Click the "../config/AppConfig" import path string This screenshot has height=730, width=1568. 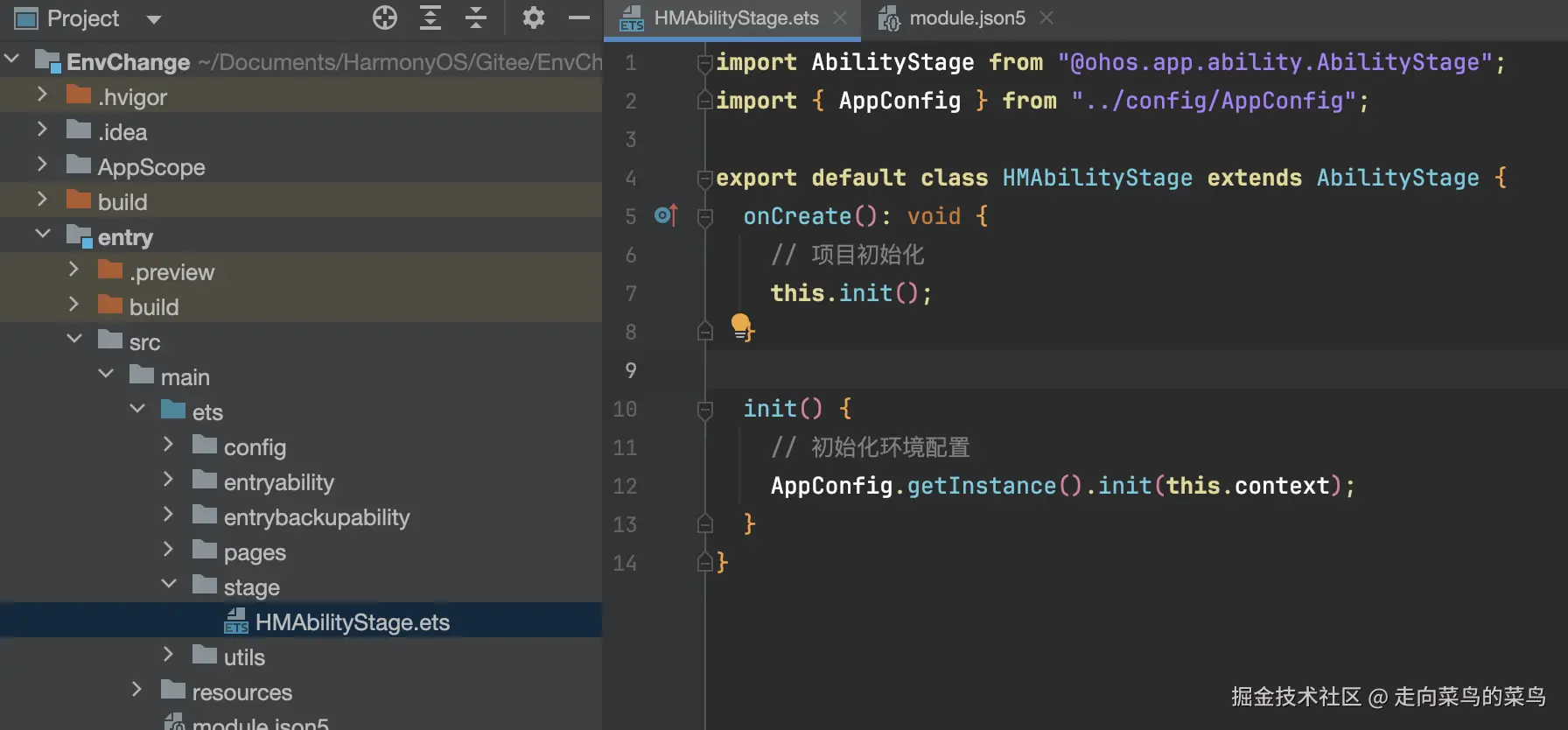(x=1214, y=101)
